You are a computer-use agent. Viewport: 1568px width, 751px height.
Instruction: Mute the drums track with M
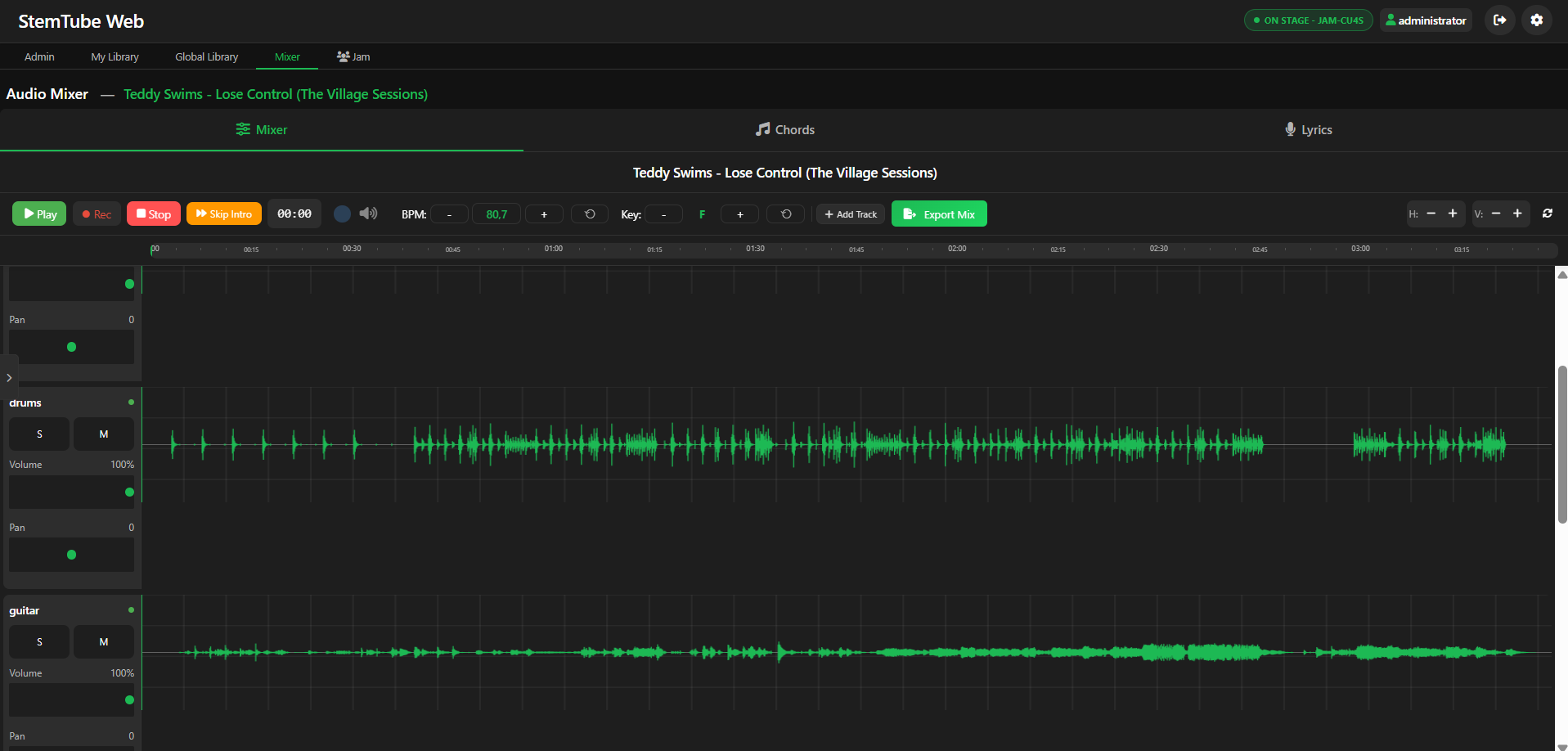click(x=104, y=434)
